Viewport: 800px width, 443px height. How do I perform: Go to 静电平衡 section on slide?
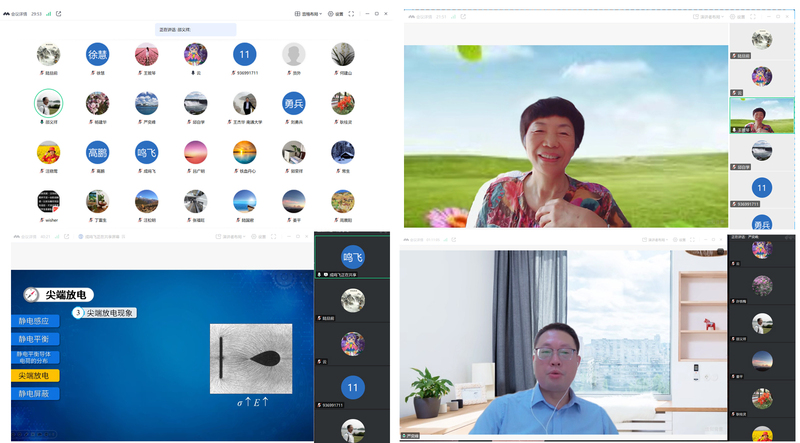(x=35, y=339)
